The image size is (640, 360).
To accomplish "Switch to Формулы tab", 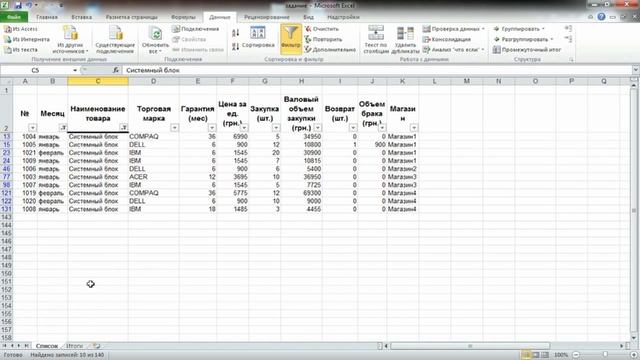I will pos(184,17).
